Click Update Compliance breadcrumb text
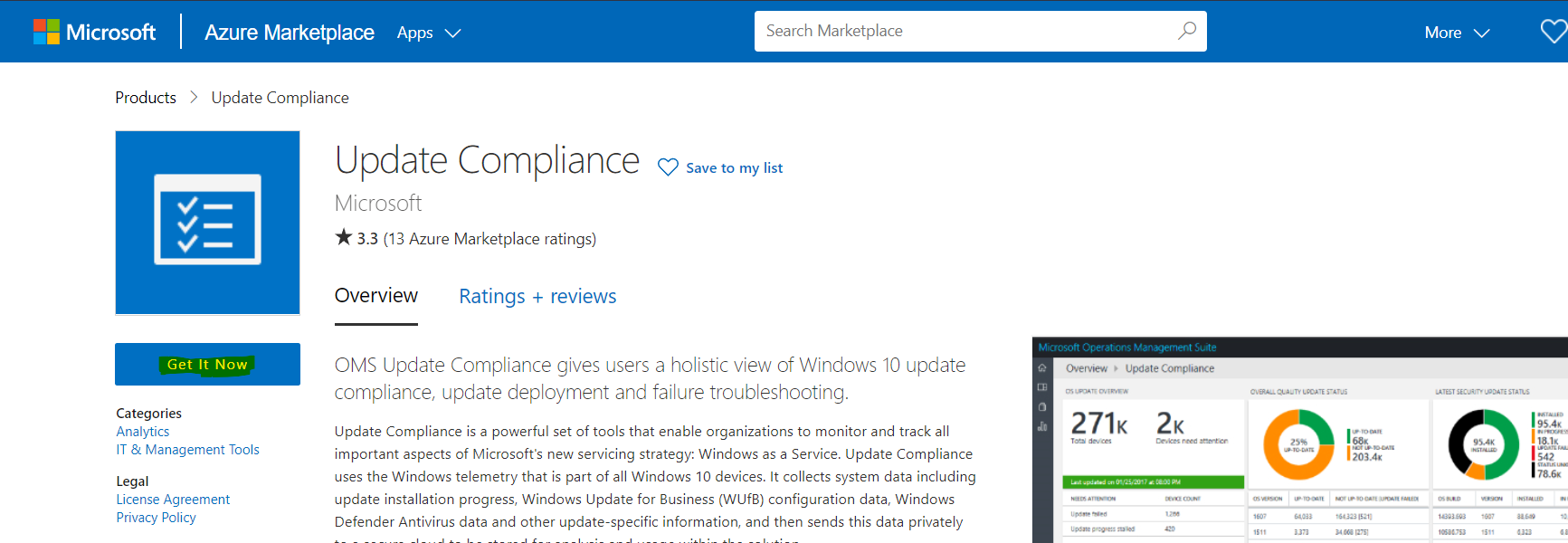The width and height of the screenshot is (1568, 543). click(280, 98)
